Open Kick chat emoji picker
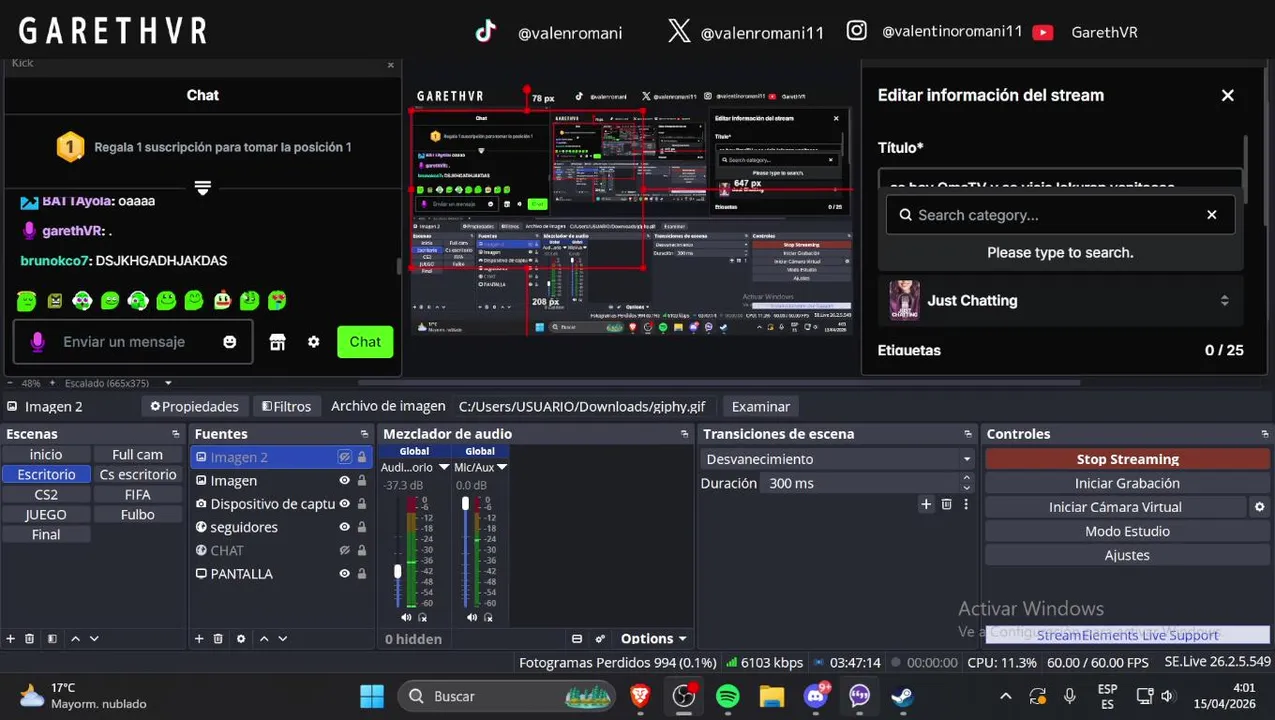The image size is (1275, 720). point(230,342)
